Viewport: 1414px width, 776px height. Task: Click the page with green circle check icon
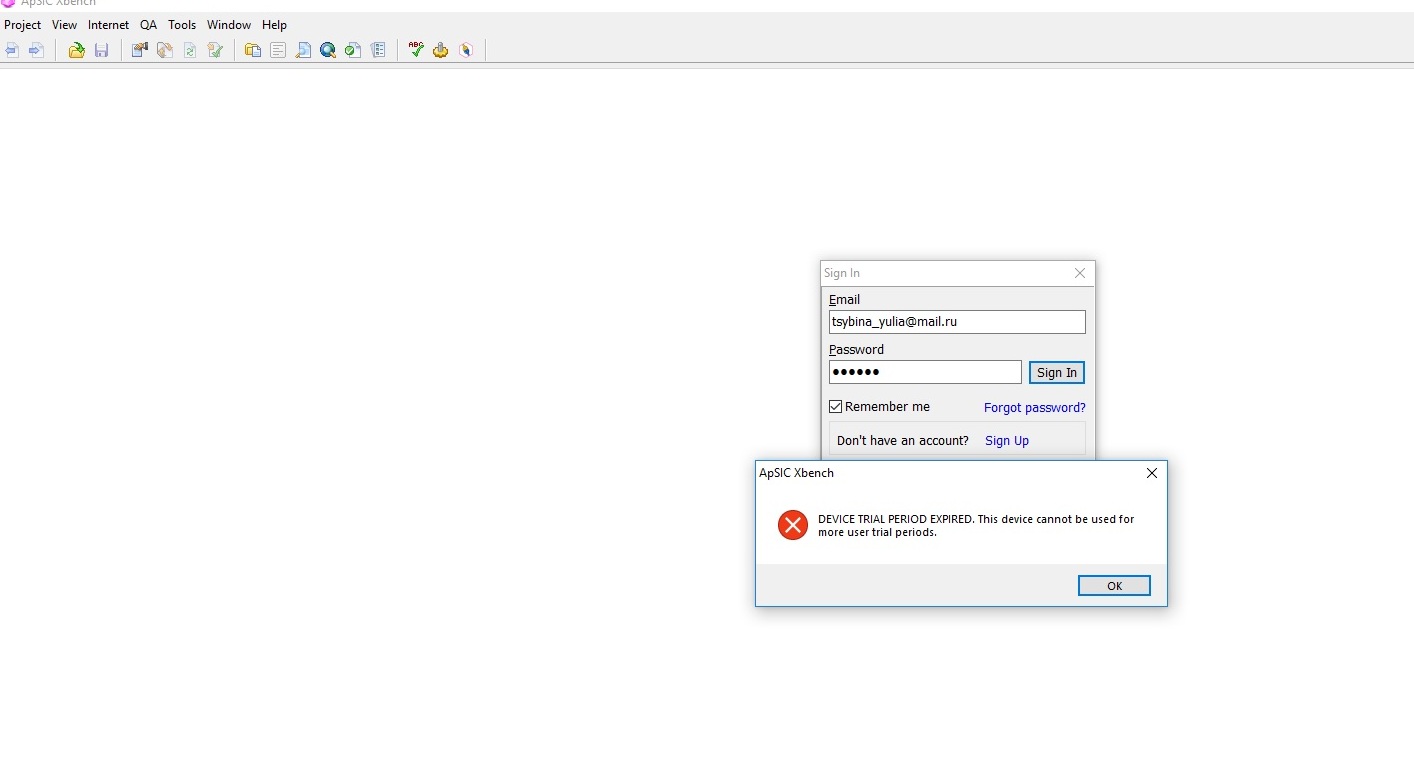pos(353,50)
